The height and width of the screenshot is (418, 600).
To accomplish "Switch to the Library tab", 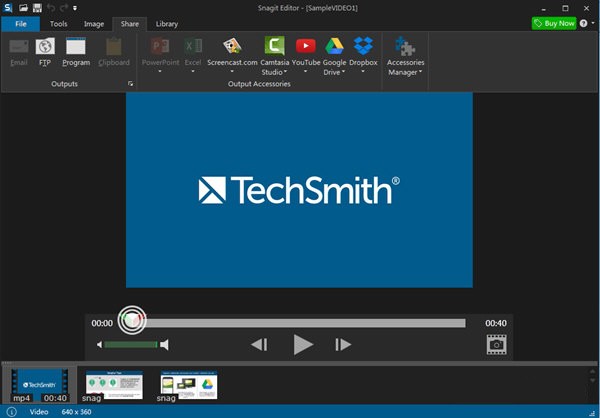I will [x=167, y=23].
